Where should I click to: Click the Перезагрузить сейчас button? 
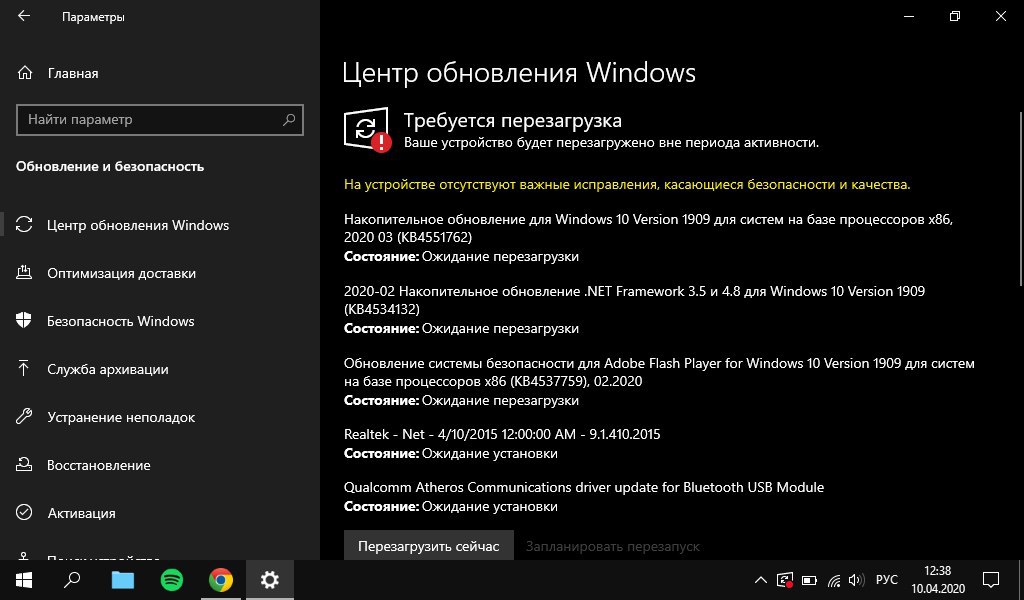[428, 546]
